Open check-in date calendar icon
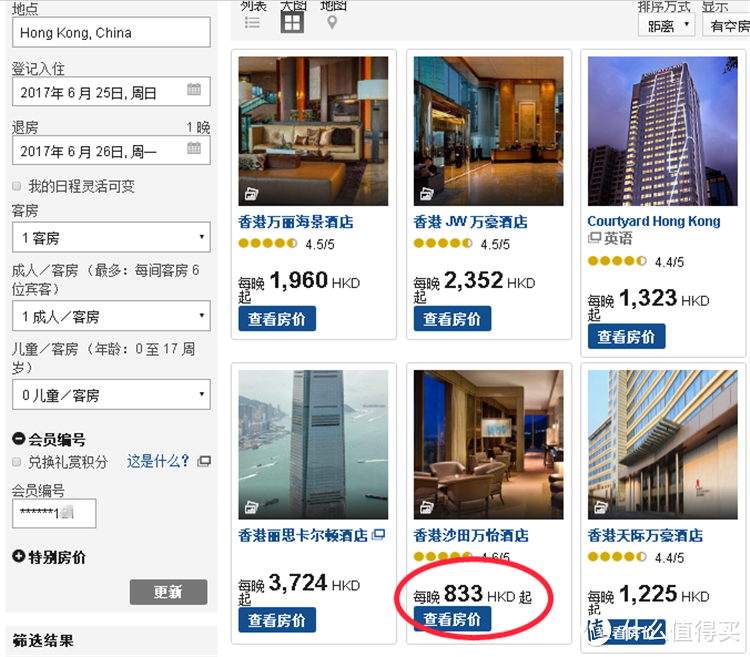This screenshot has height=657, width=750. tap(194, 89)
